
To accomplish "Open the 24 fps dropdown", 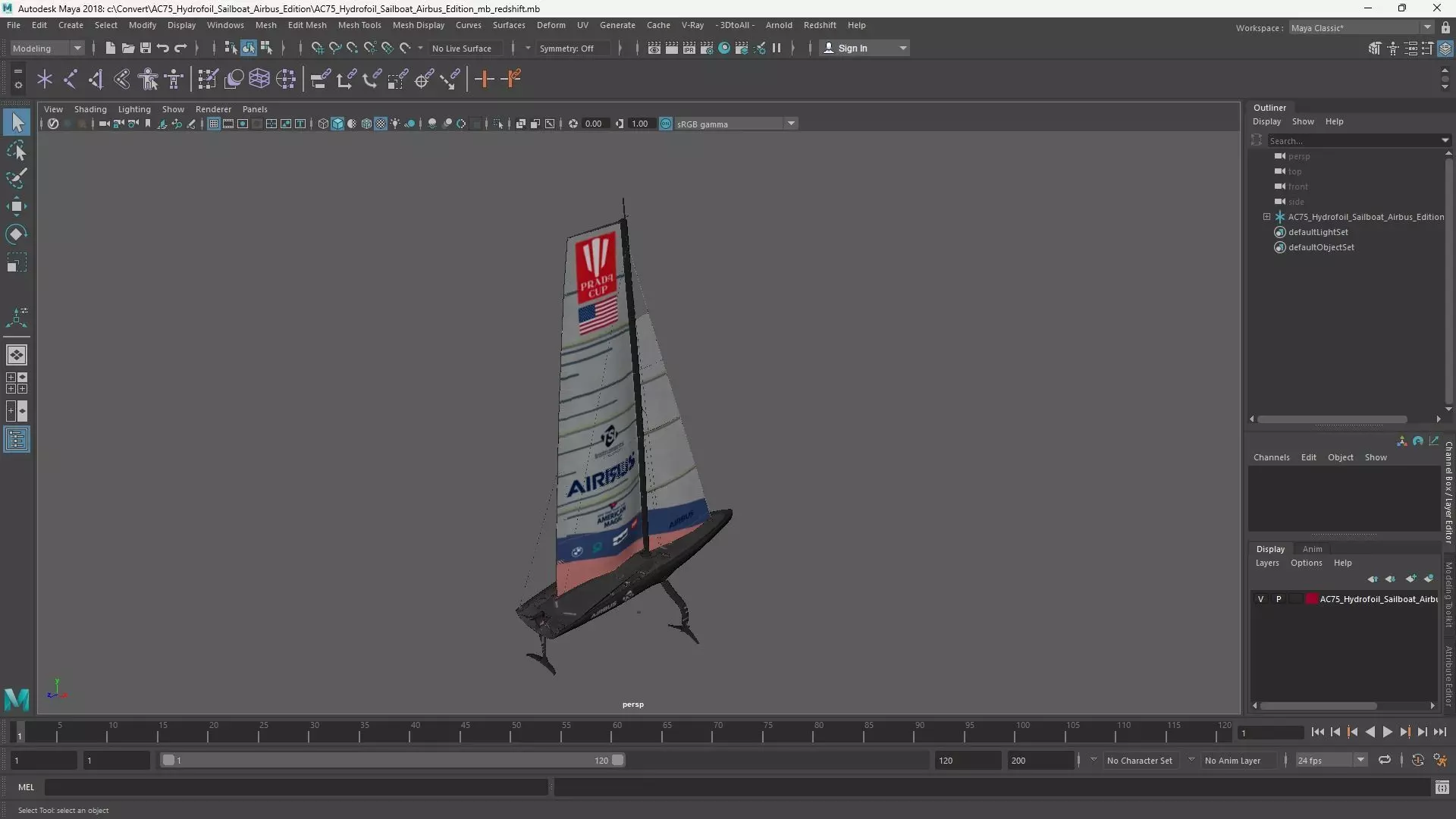I will tap(1331, 760).
